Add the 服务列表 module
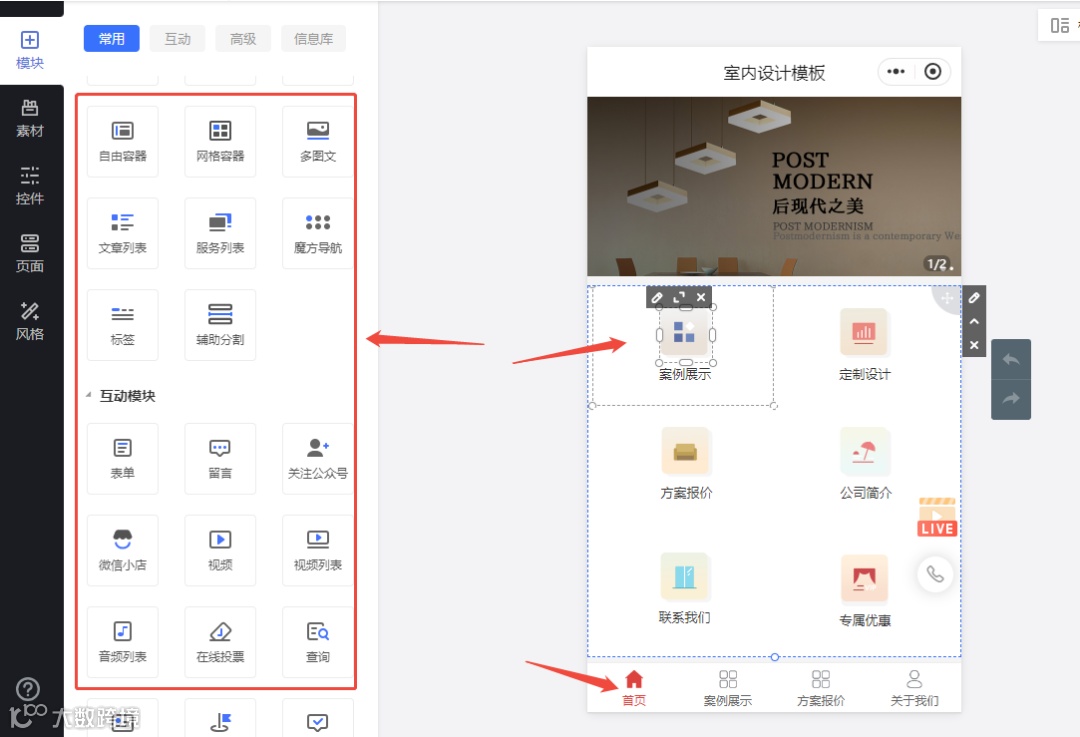This screenshot has height=737, width=1080. tap(220, 233)
